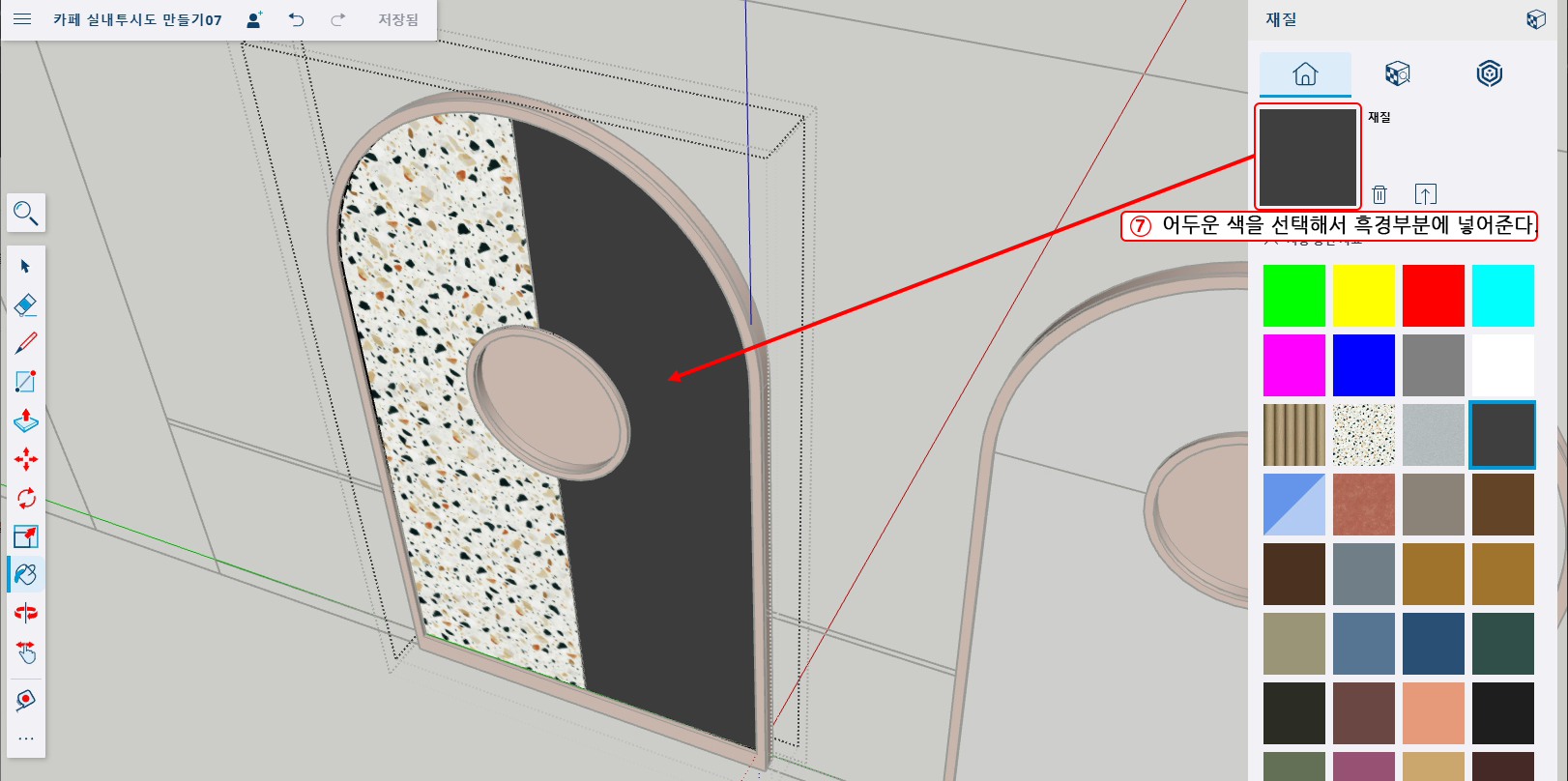Open more tools ellipsis
The height and width of the screenshot is (781, 1568).
coord(26,738)
